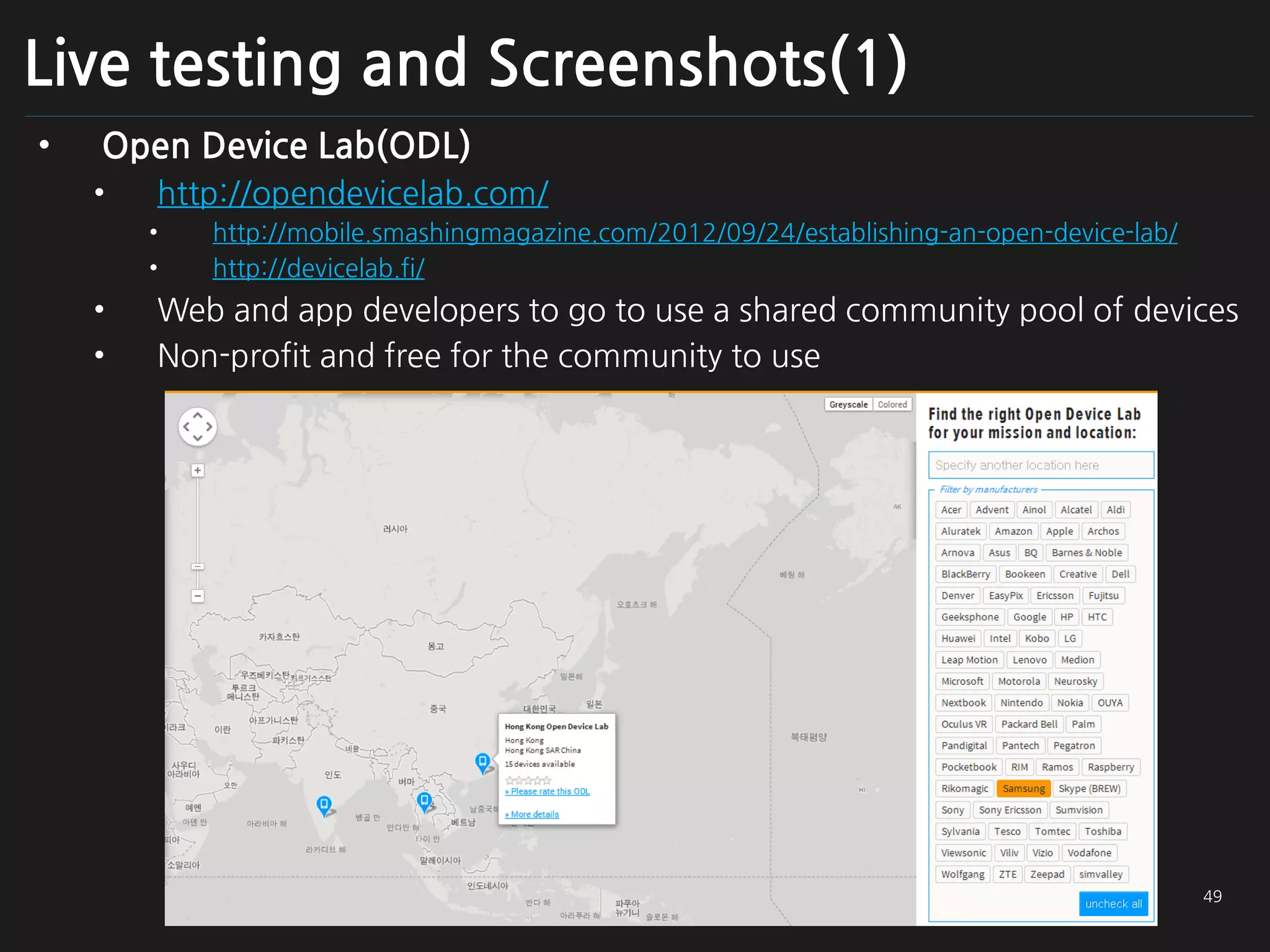Switch map to Colored mode
1270x952 pixels.
click(892, 405)
